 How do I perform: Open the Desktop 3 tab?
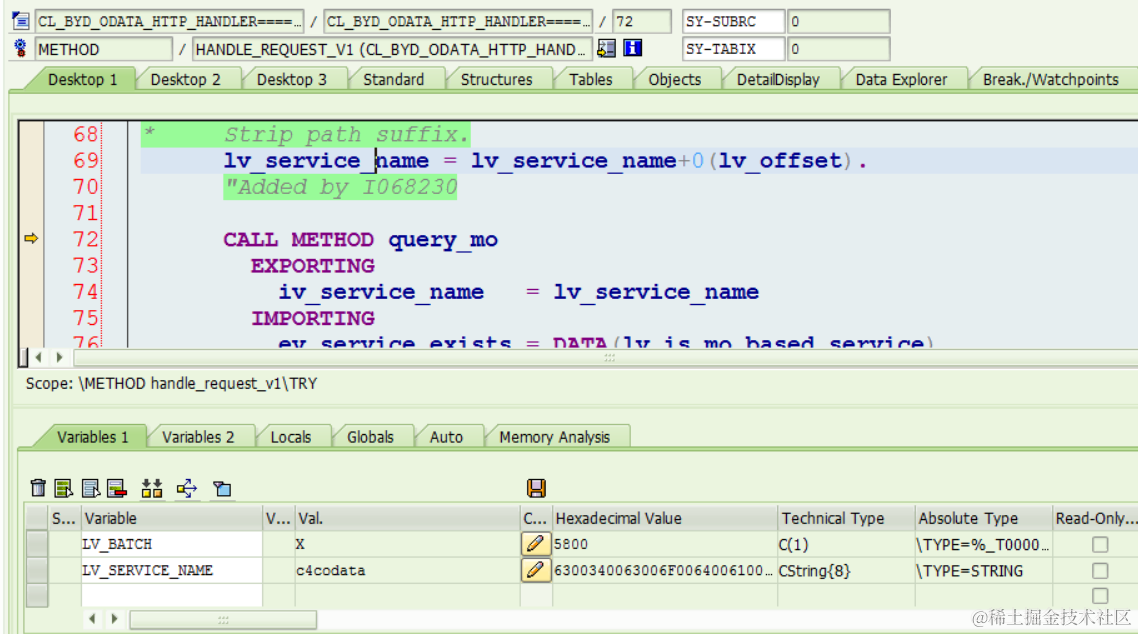click(x=292, y=79)
